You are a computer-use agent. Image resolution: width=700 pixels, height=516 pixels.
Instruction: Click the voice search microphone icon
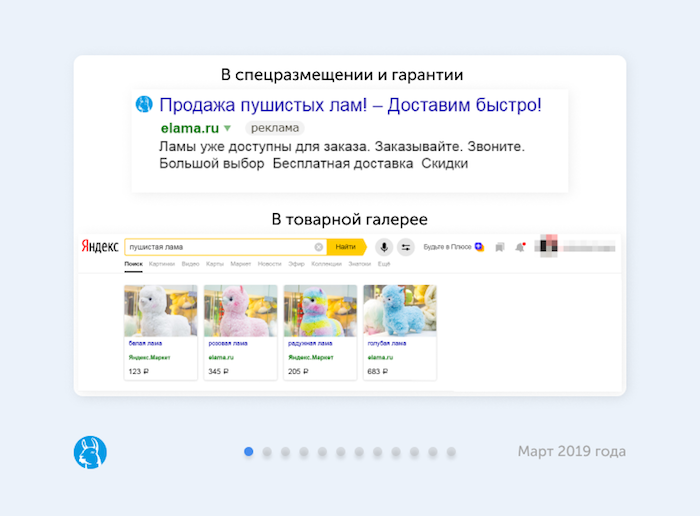[384, 247]
